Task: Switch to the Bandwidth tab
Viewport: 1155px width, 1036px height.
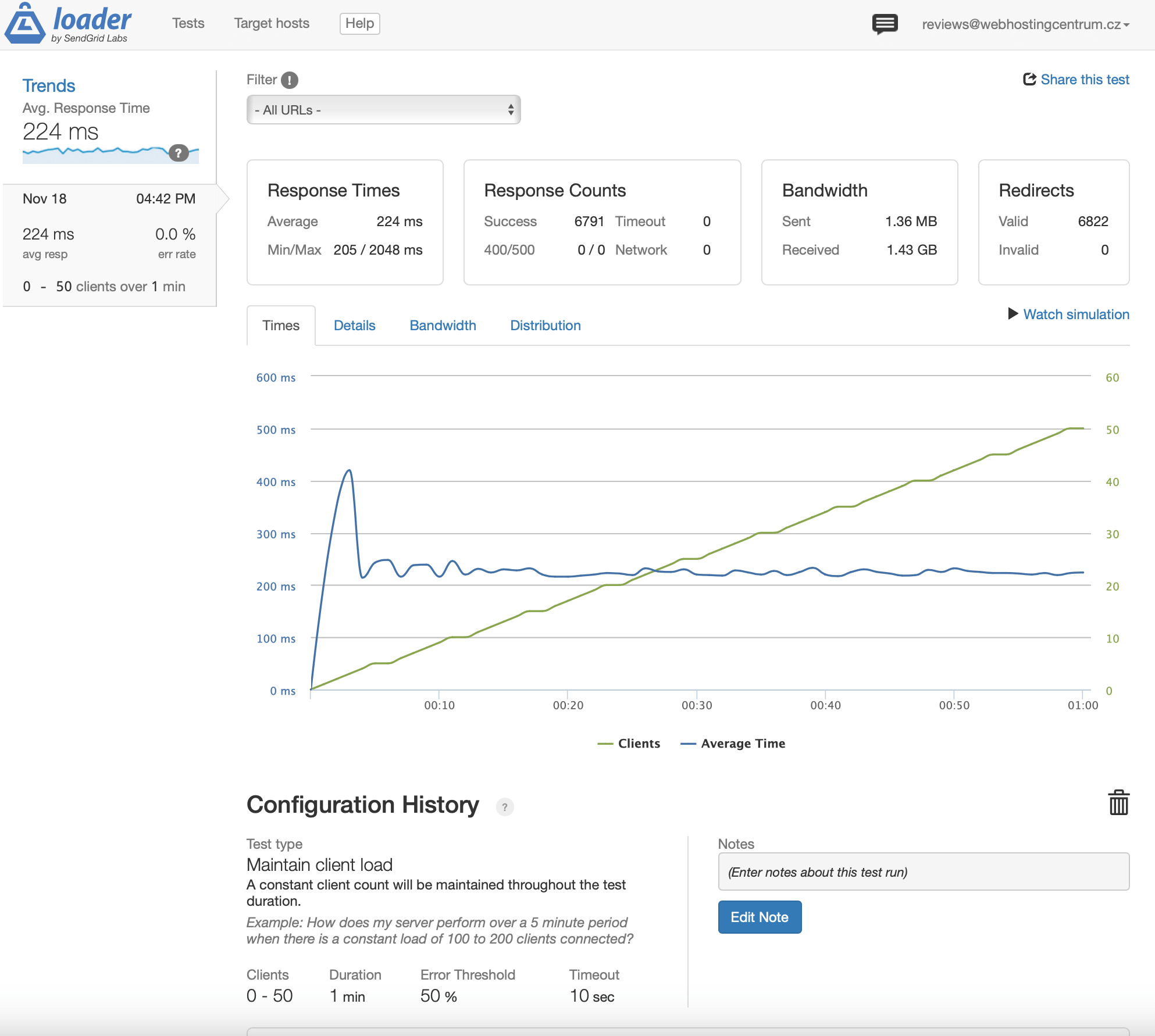Action: point(443,326)
